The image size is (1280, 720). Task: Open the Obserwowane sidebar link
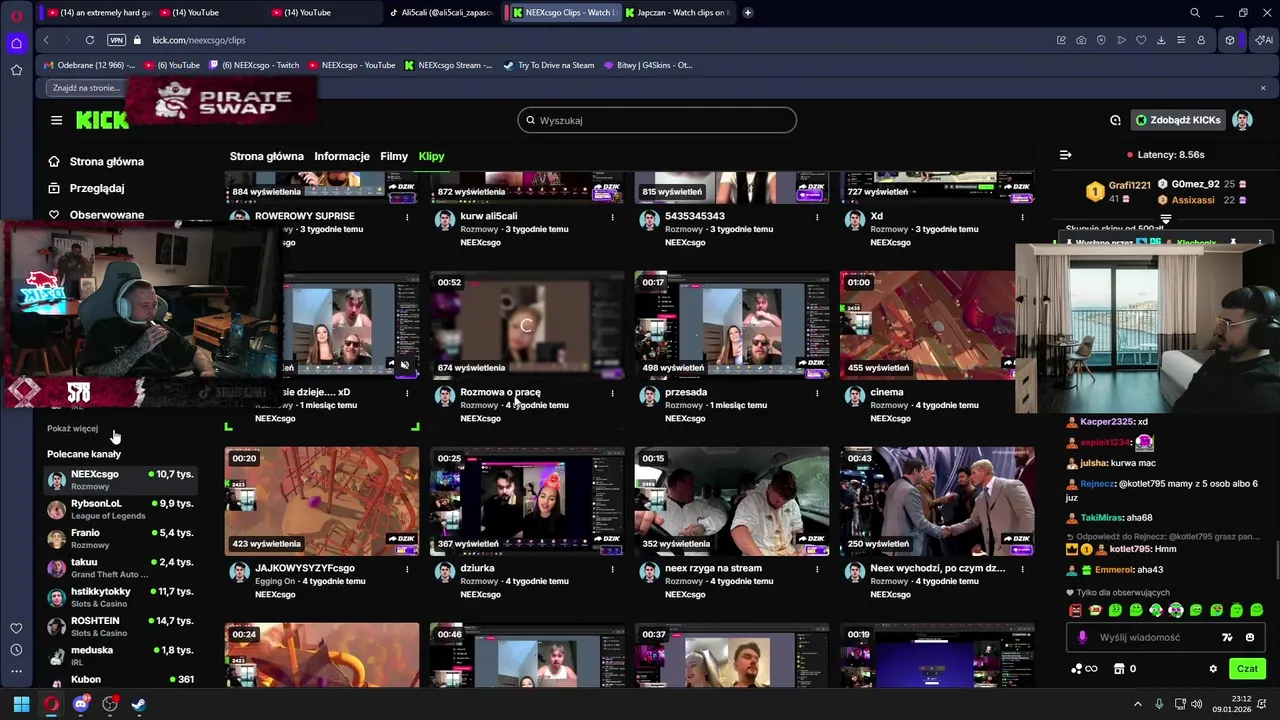click(x=106, y=214)
